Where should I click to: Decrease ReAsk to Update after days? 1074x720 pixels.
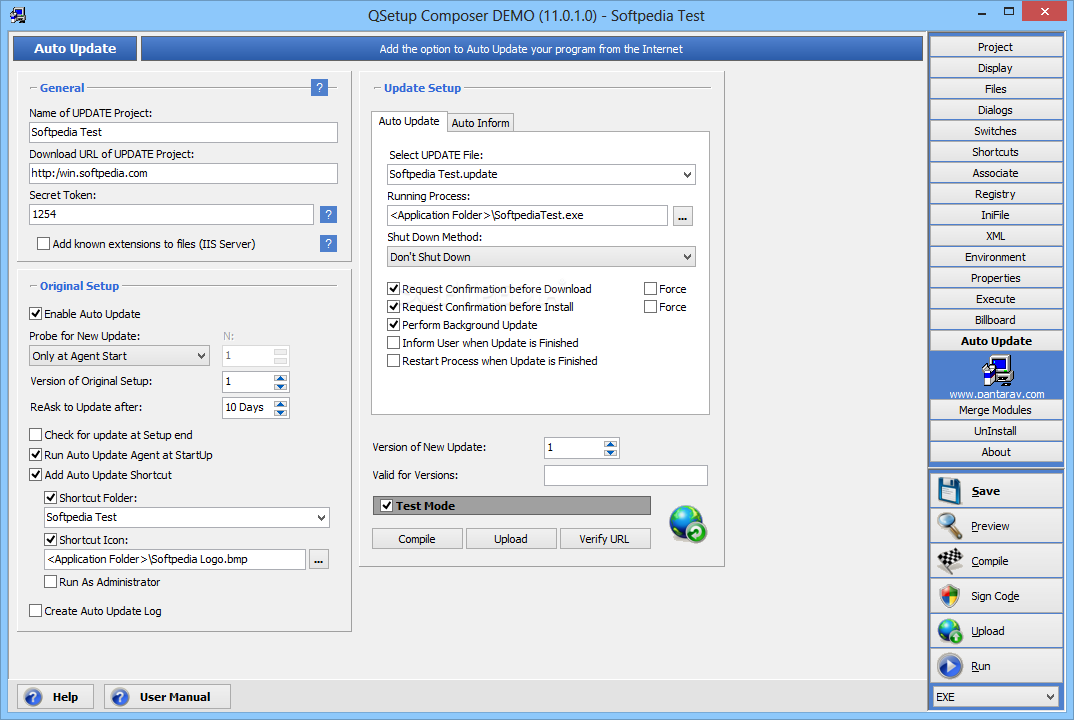click(281, 412)
